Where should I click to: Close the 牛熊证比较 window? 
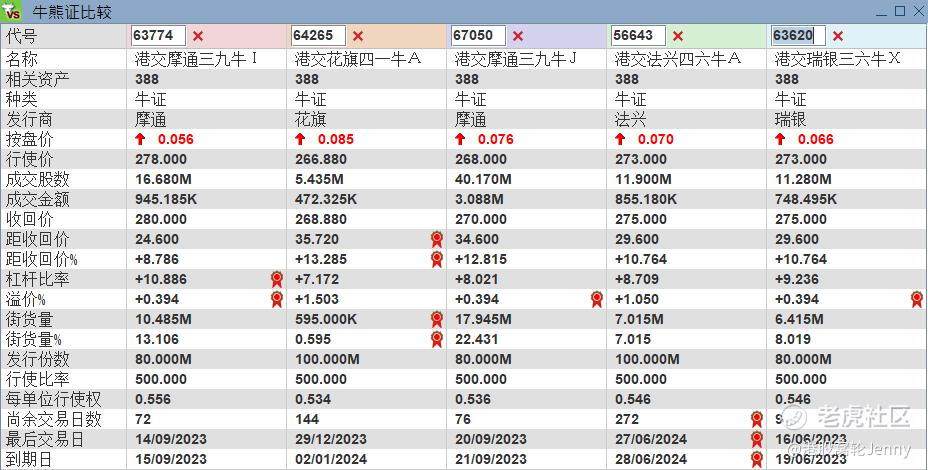(917, 11)
